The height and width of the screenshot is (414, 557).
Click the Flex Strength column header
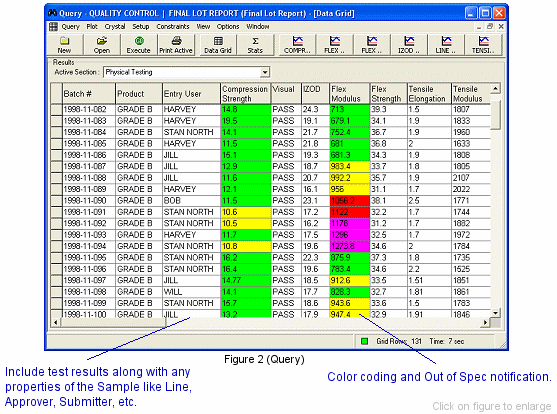click(388, 94)
